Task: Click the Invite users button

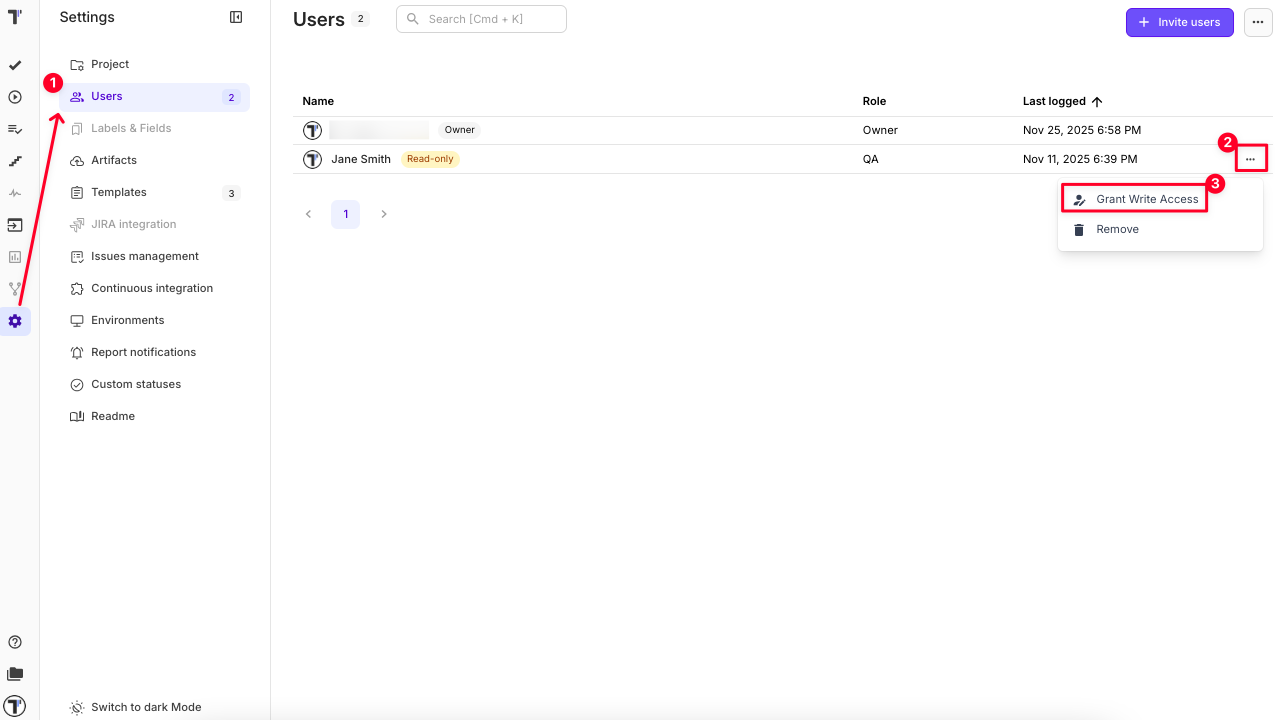Action: (x=1179, y=22)
